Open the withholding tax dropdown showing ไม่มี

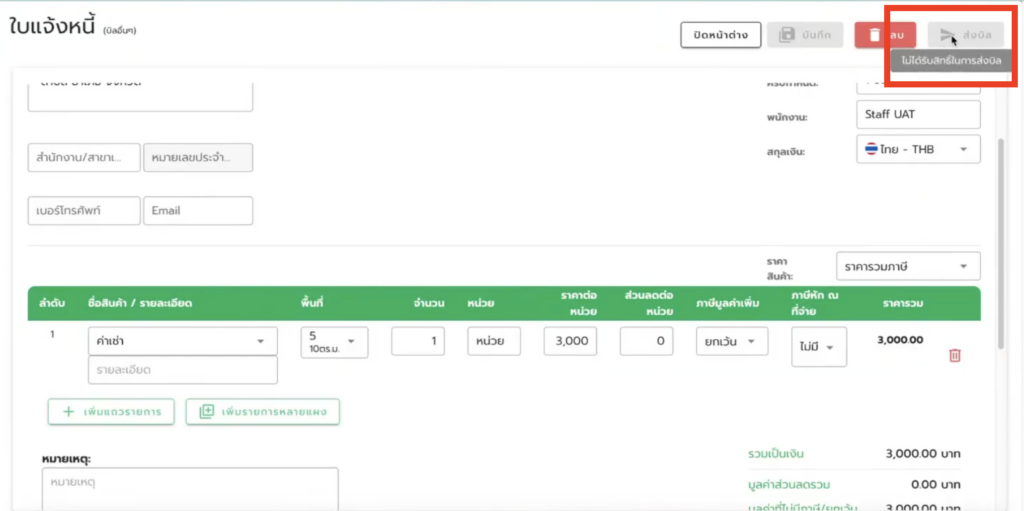point(818,346)
